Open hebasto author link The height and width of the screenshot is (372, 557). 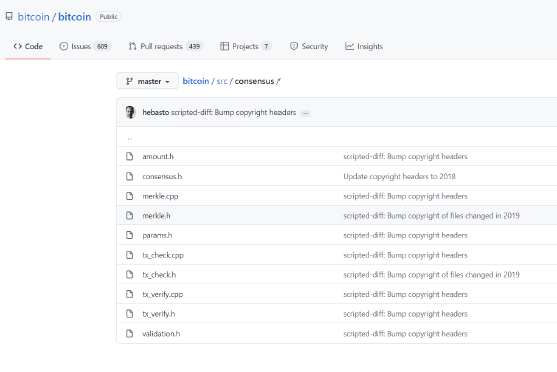pyautogui.click(x=156, y=112)
